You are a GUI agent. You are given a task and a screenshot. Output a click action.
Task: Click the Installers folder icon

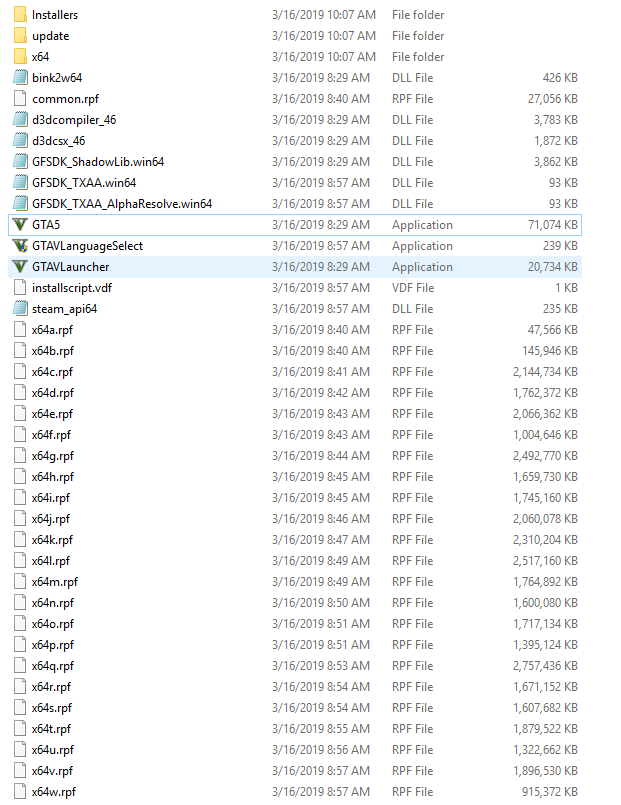click(20, 15)
